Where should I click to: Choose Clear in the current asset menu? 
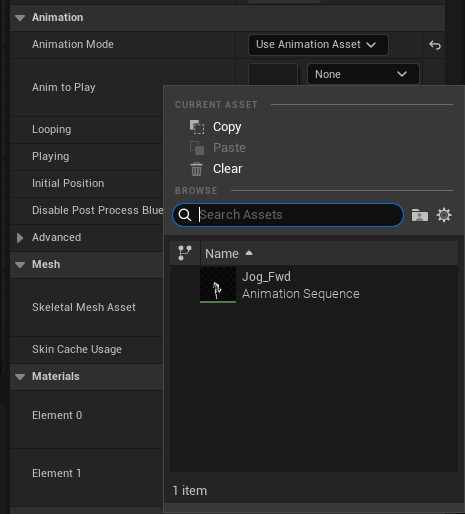point(228,169)
